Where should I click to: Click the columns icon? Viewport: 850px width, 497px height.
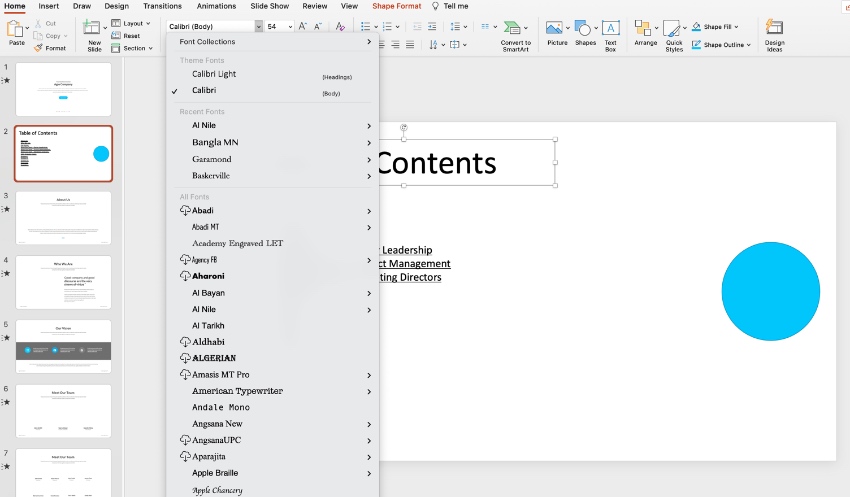pos(485,26)
